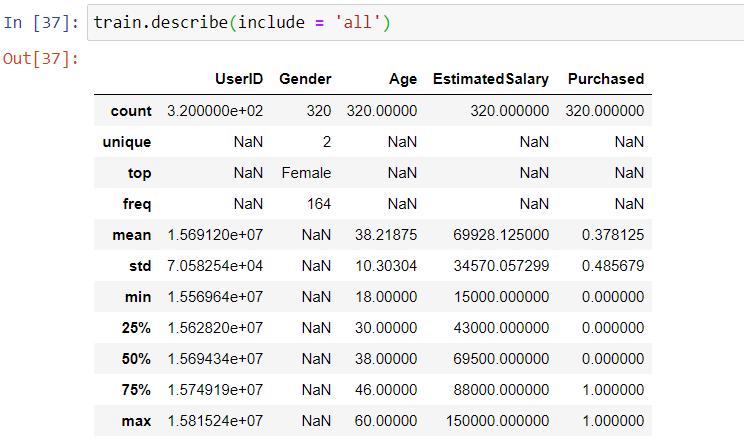Click the freq row label

[137, 204]
